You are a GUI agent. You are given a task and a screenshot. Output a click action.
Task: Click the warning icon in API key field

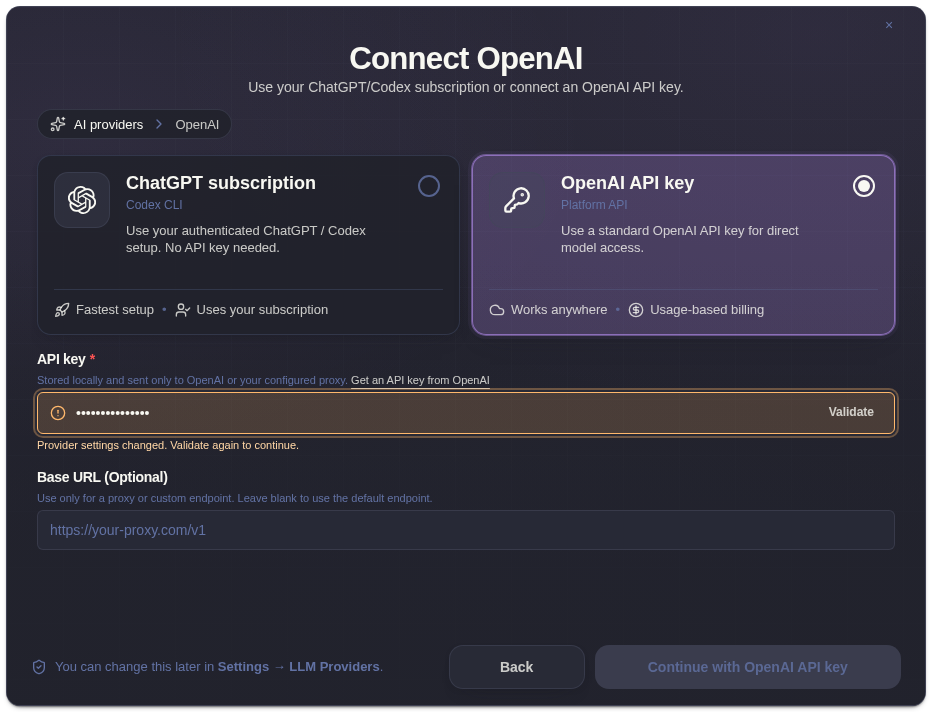pyautogui.click(x=58, y=412)
